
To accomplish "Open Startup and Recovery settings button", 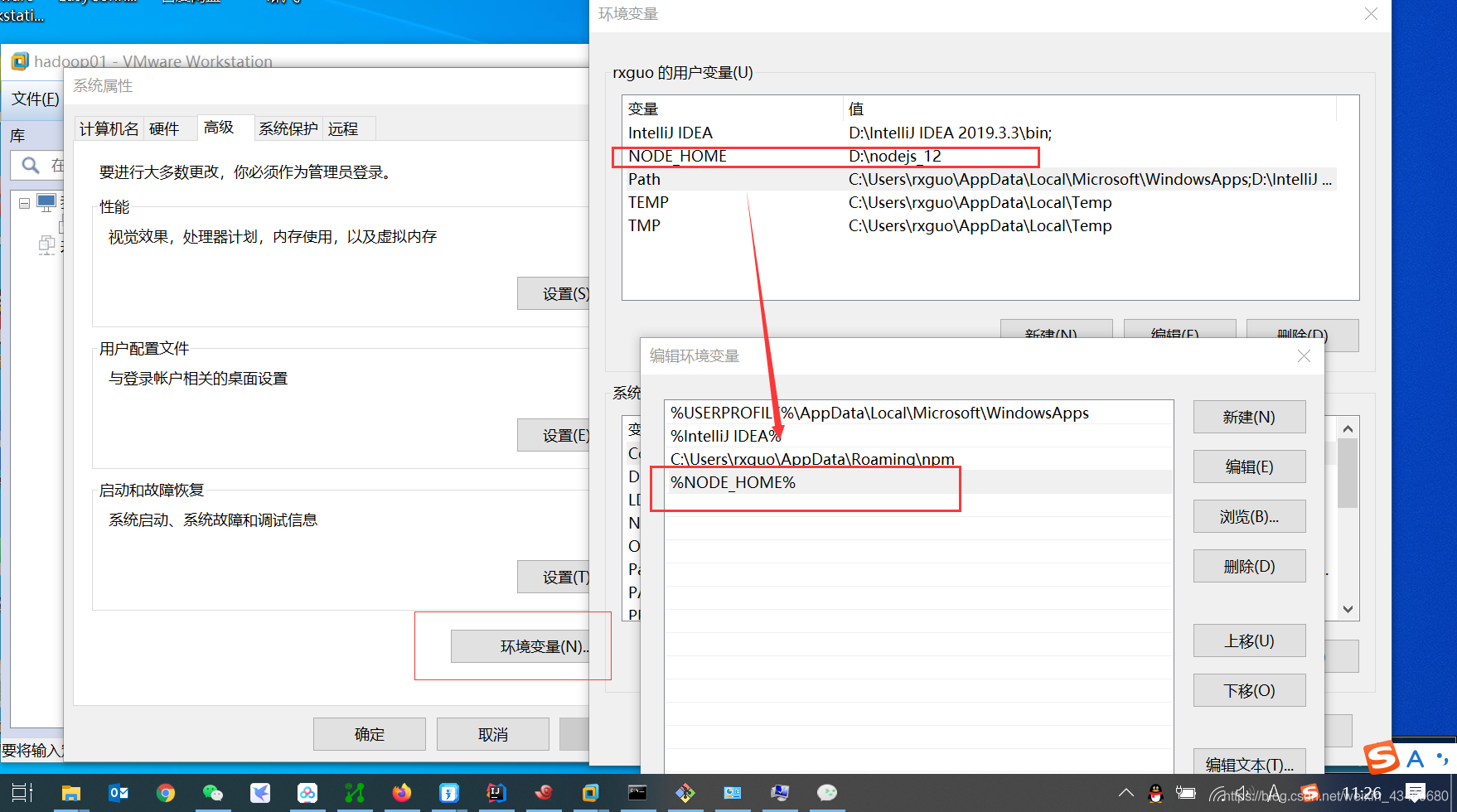I will tap(554, 577).
